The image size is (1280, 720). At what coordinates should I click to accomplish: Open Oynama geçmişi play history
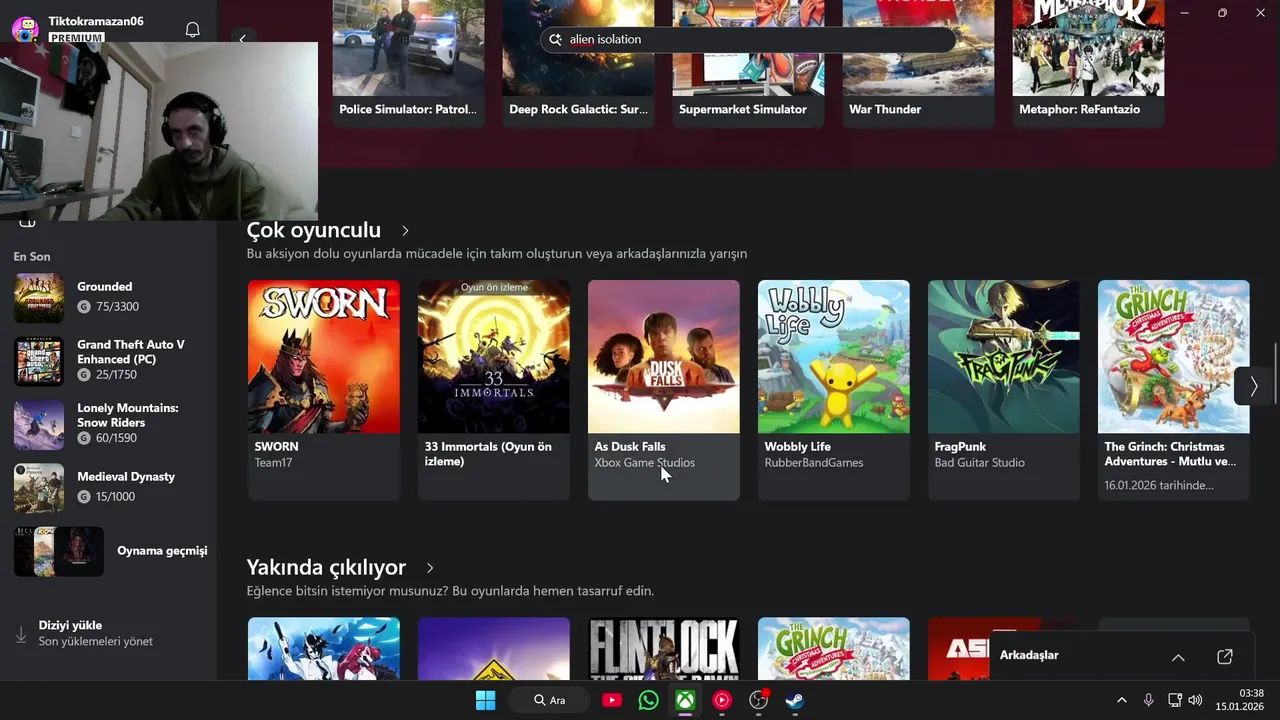[108, 551]
